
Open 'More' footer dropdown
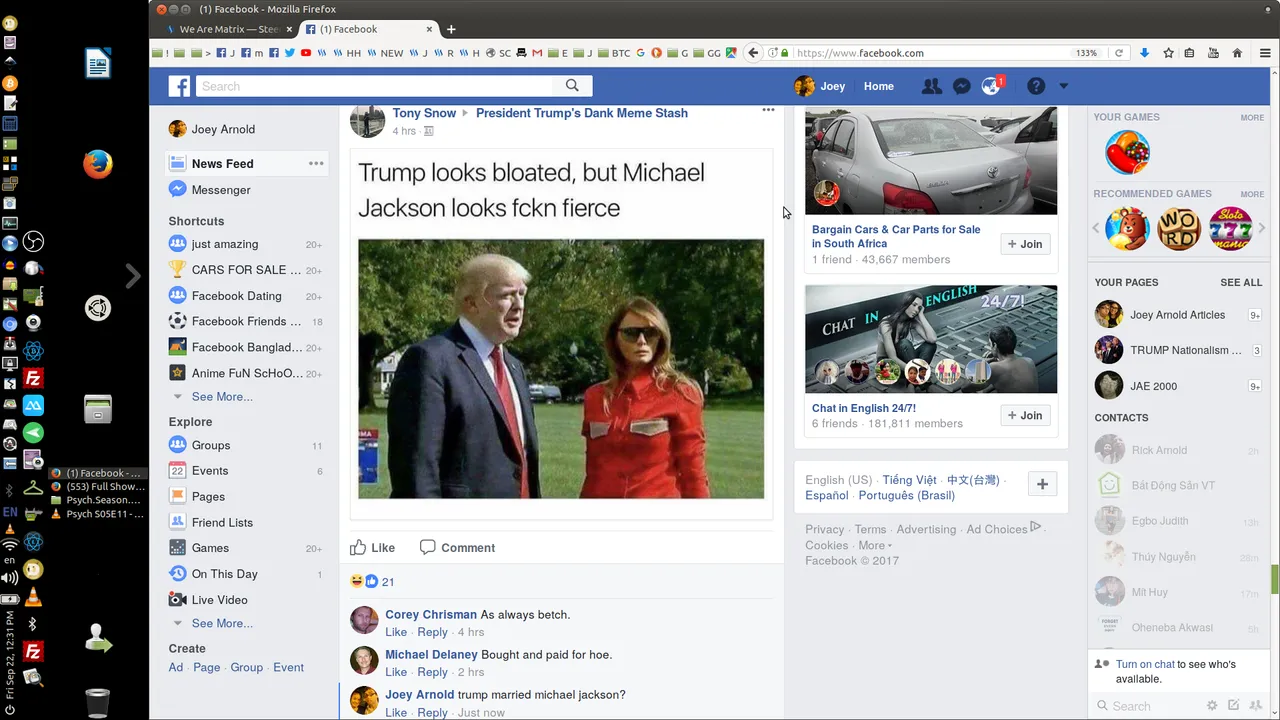875,545
